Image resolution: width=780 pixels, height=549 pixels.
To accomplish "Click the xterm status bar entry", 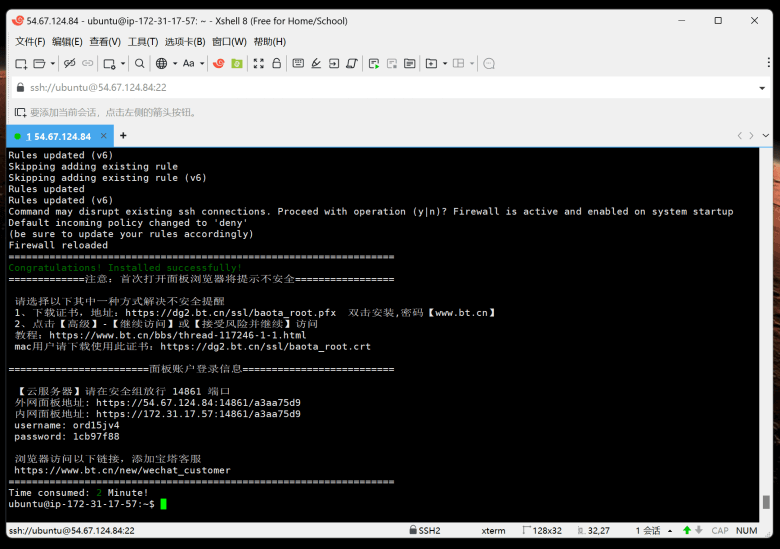I will (x=493, y=531).
